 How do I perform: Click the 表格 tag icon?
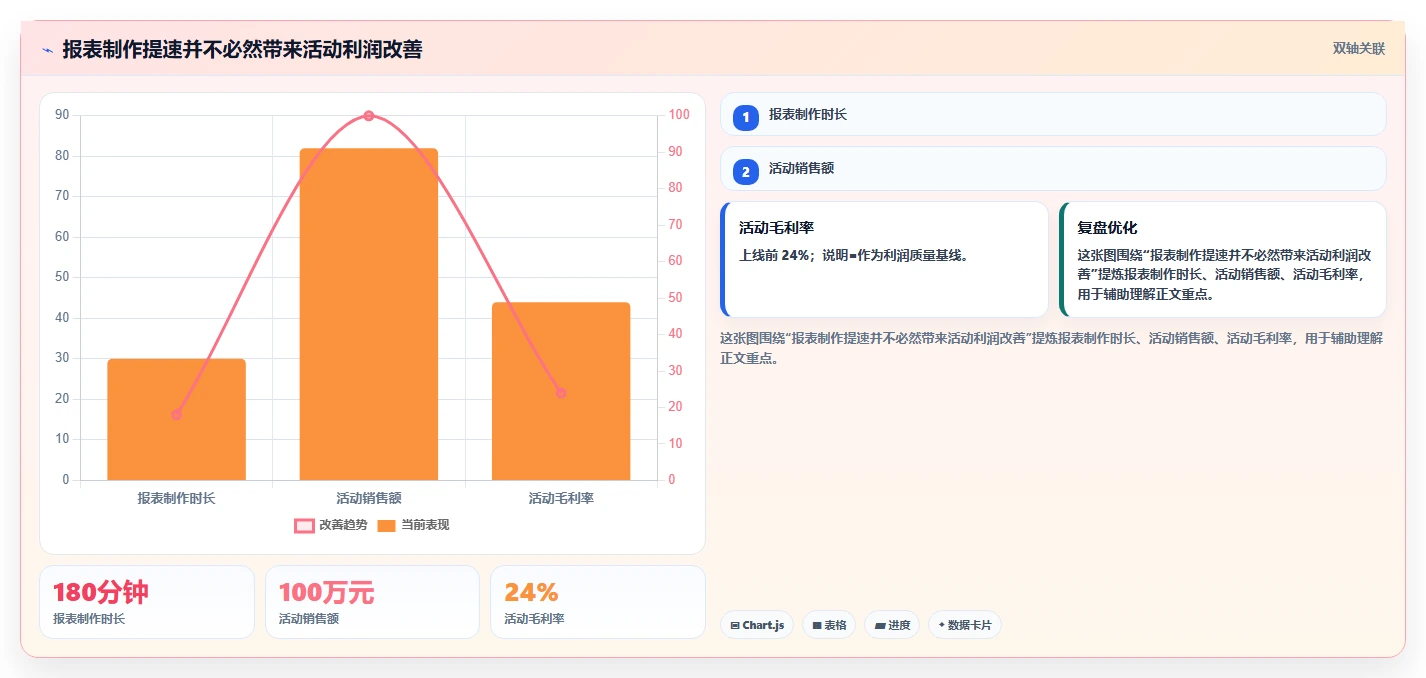pos(817,625)
